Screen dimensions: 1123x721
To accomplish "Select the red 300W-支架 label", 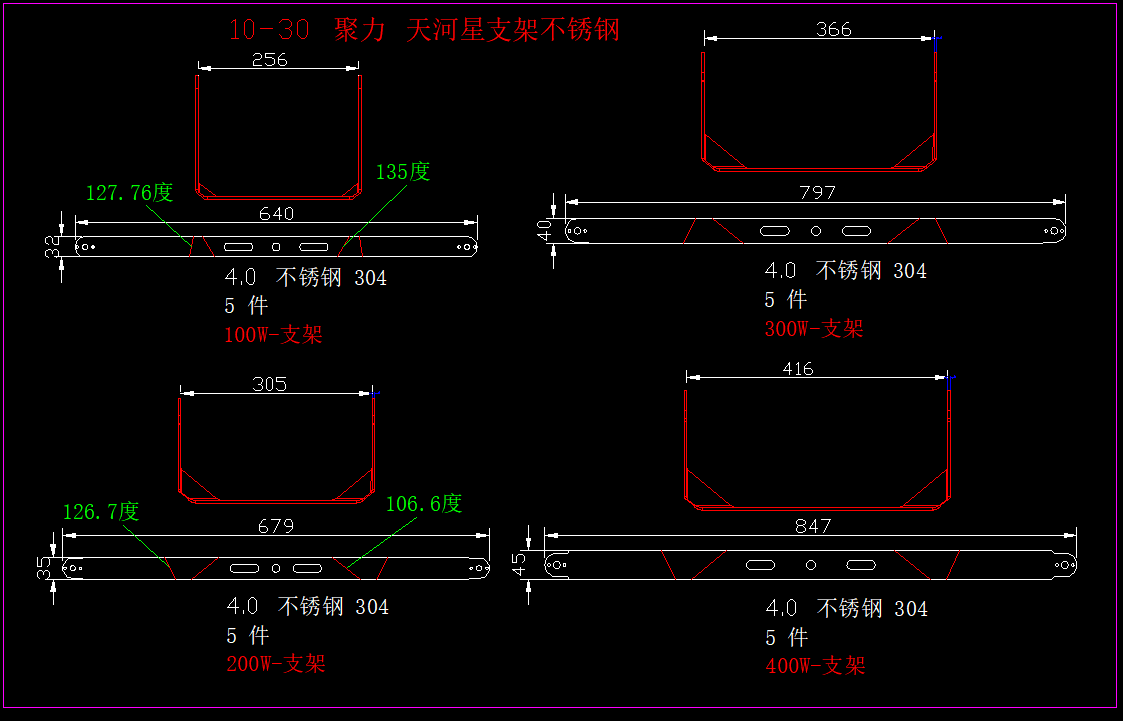I will [813, 329].
